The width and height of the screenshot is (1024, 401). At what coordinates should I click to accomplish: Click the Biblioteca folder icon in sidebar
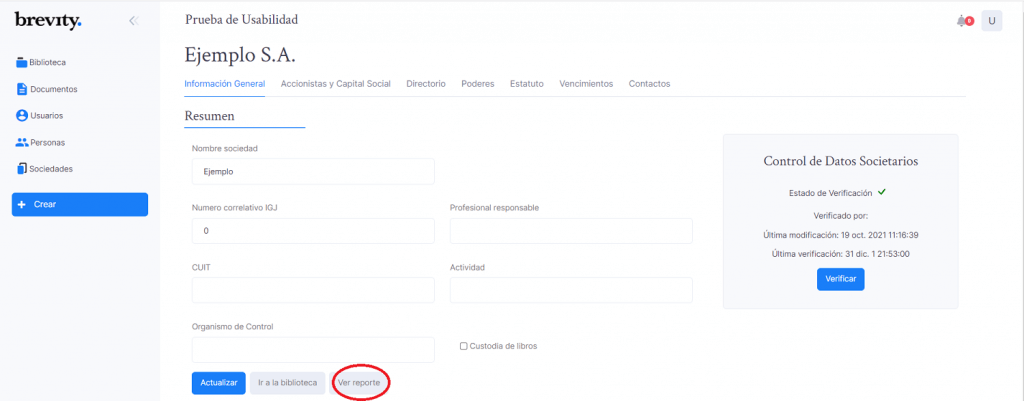22,63
